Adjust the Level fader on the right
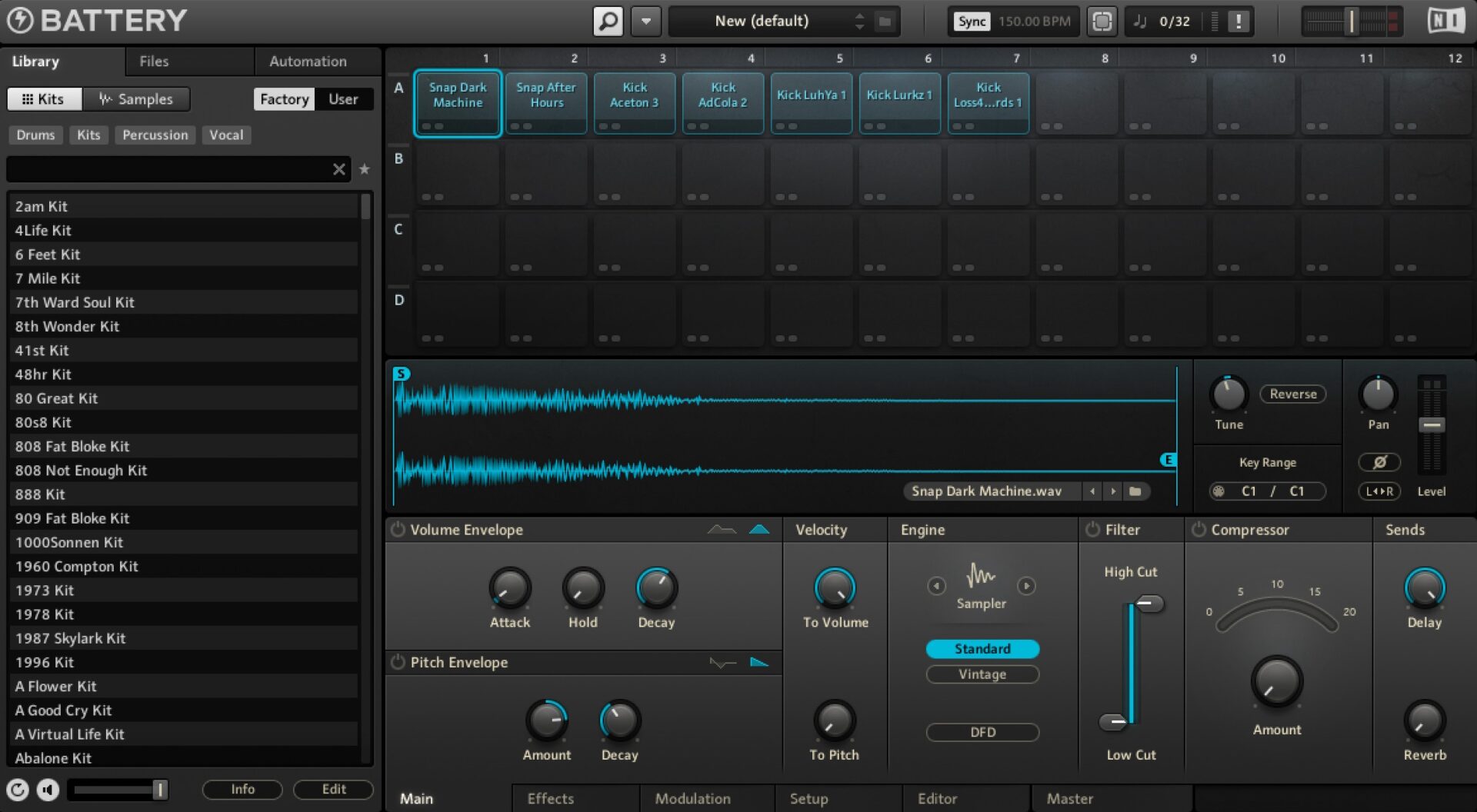1477x812 pixels. tap(1432, 424)
